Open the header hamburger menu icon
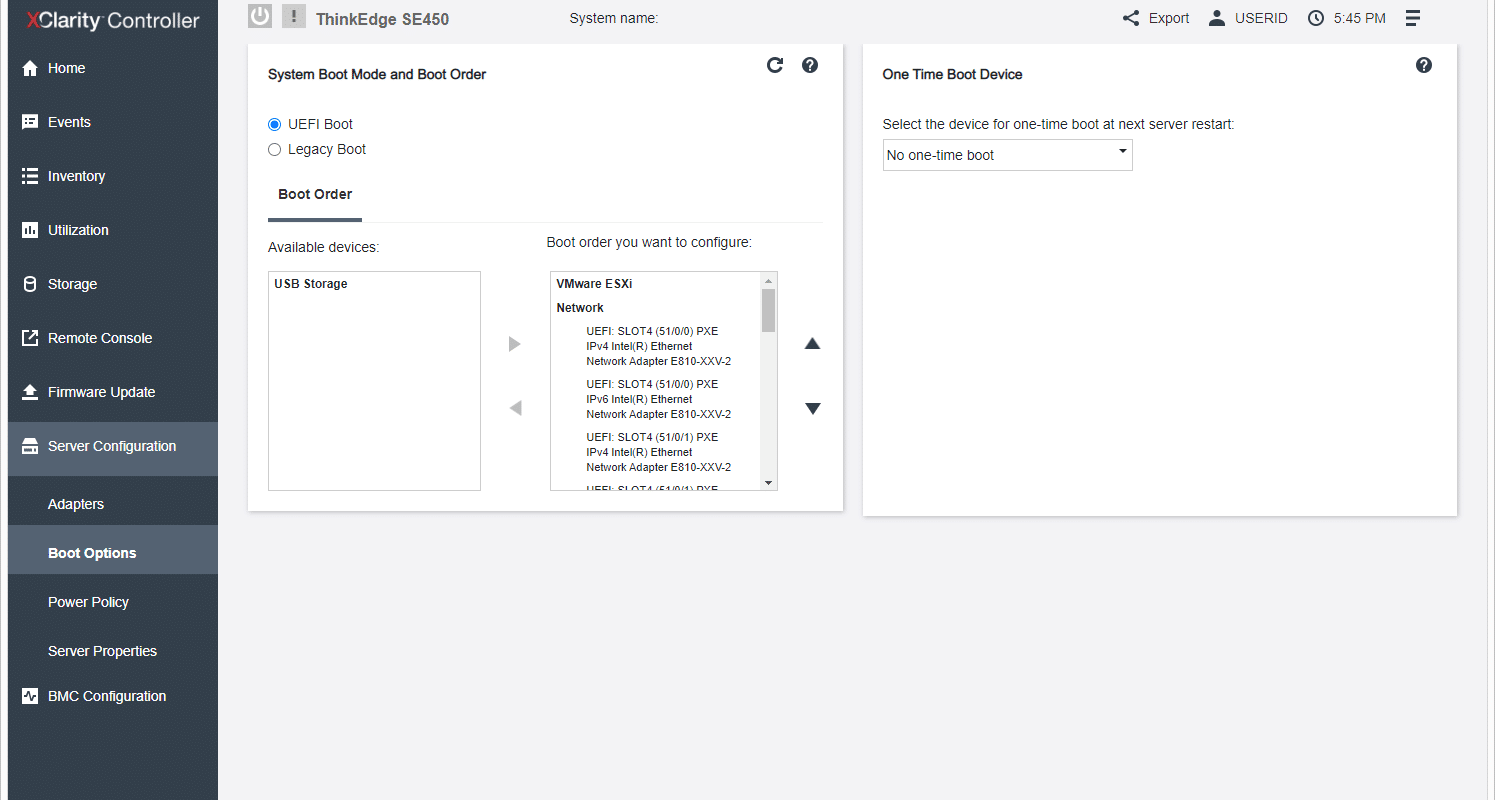Viewport: 1495px width, 800px height. (x=1413, y=18)
